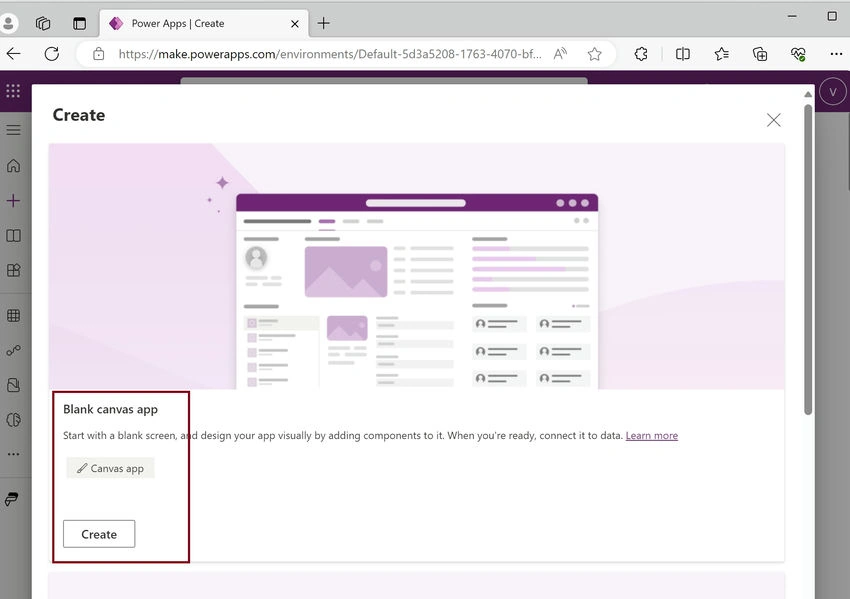Open Browser essentials heart icon
The height and width of the screenshot is (599, 850).
pos(798,54)
